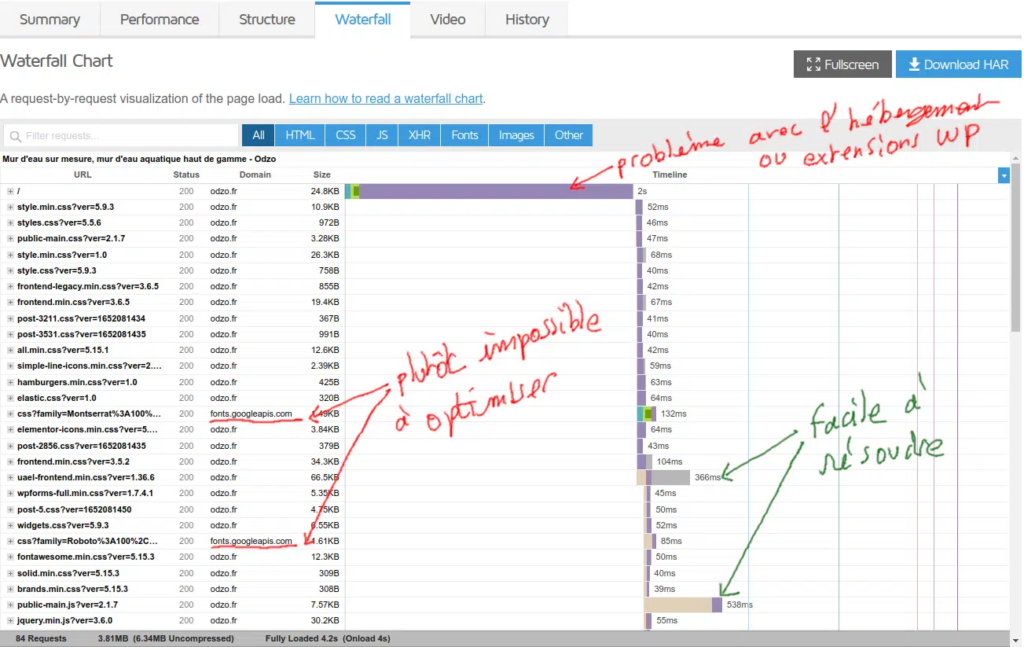Open the Video tab
1024x647 pixels.
point(447,18)
